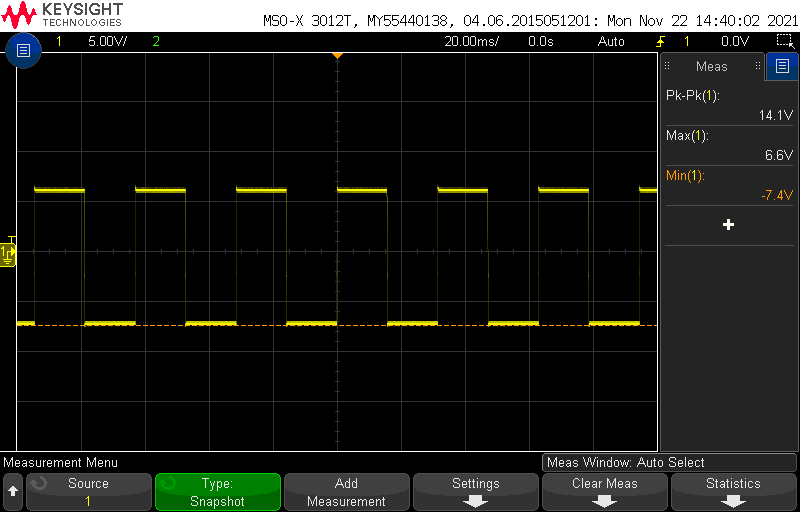
Task: Toggle Auto trigger mode
Action: point(611,42)
